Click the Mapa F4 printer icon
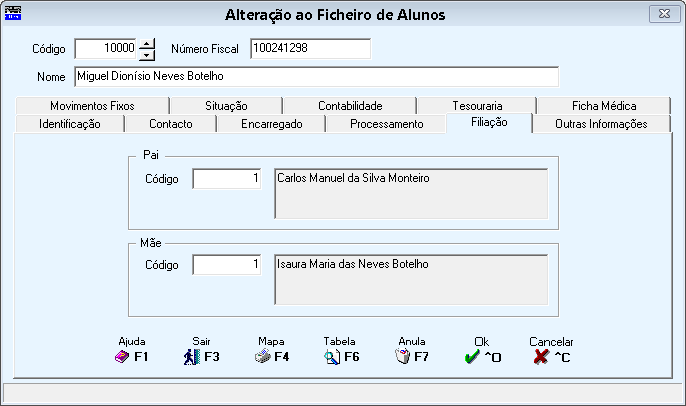Screen dimensions: 686x406 [262, 356]
